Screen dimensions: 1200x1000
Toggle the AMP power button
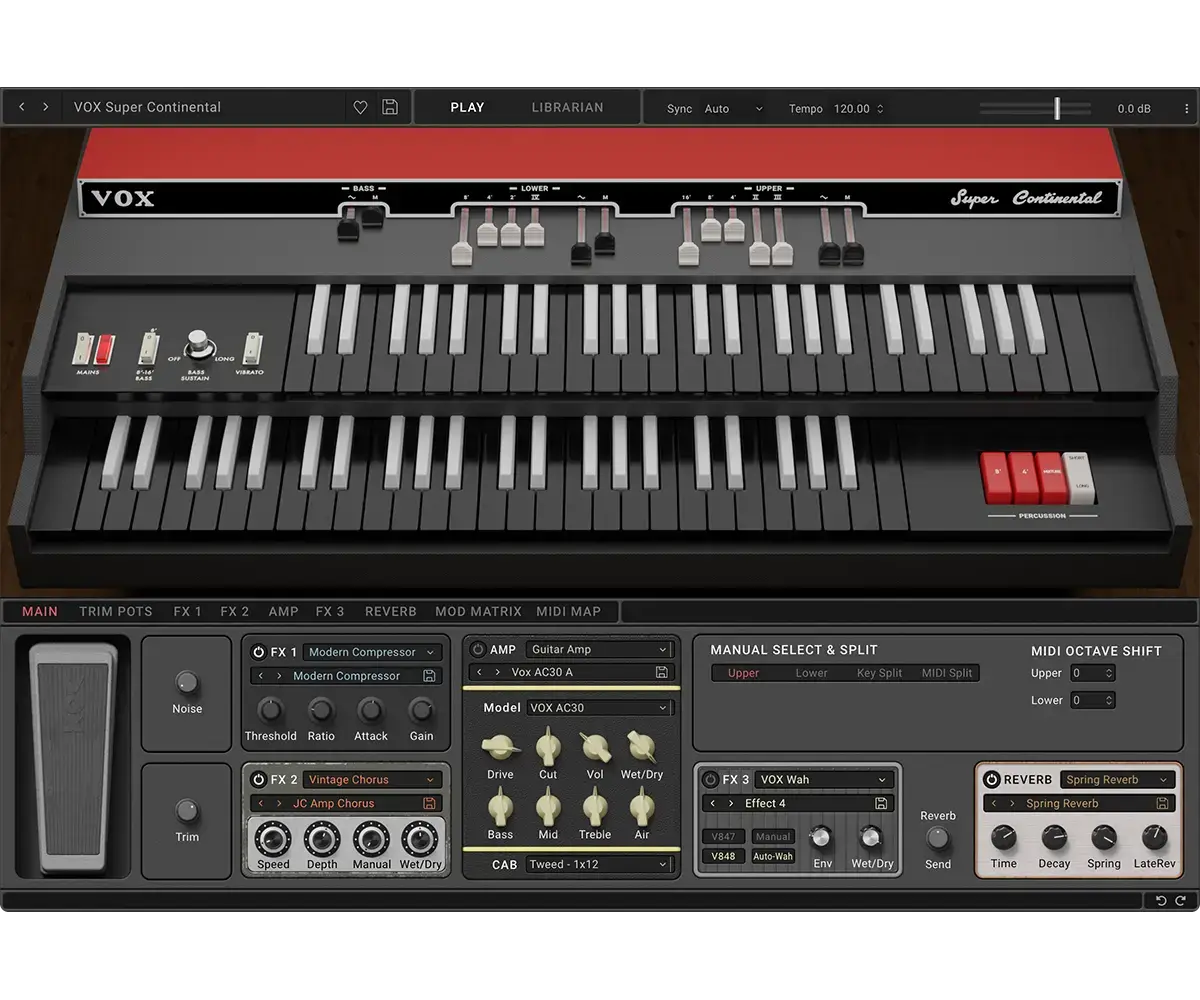pos(477,650)
